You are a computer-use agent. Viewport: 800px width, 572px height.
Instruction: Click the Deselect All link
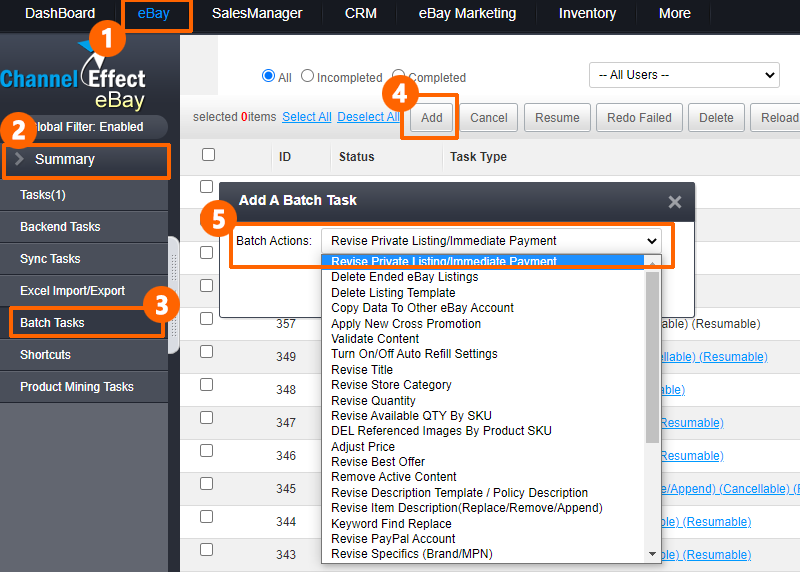tap(368, 117)
